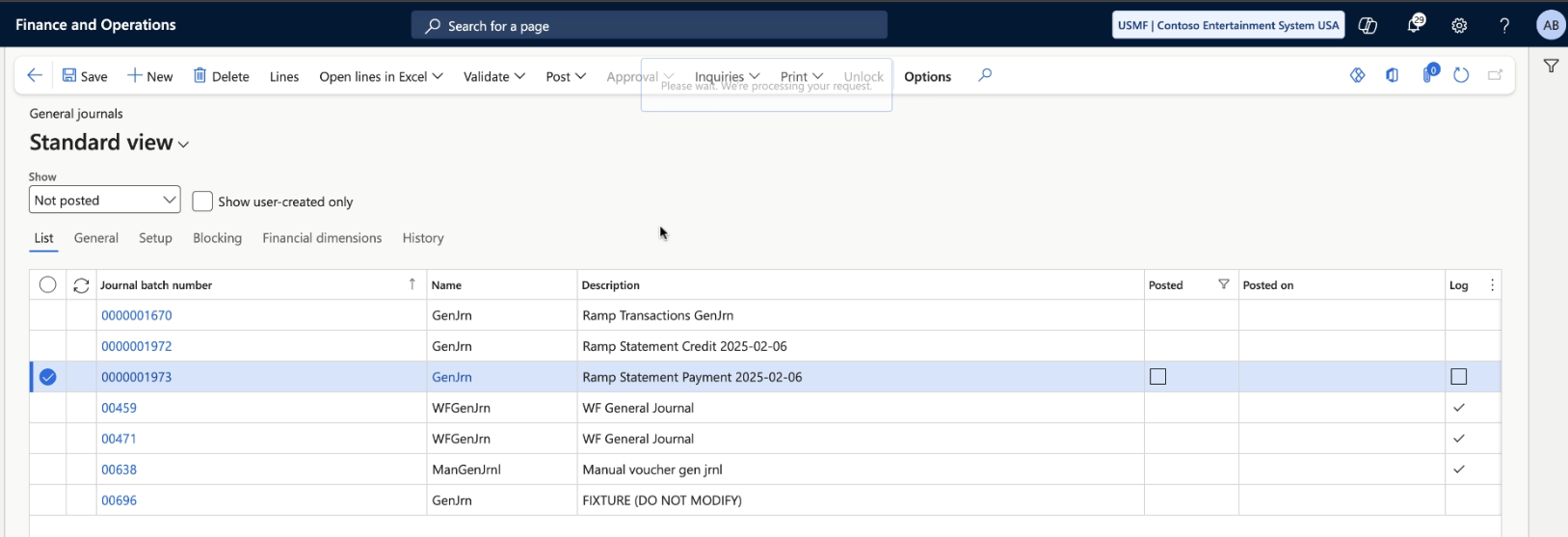Go back using the back arrow
The width and height of the screenshot is (1568, 537).
pos(35,75)
